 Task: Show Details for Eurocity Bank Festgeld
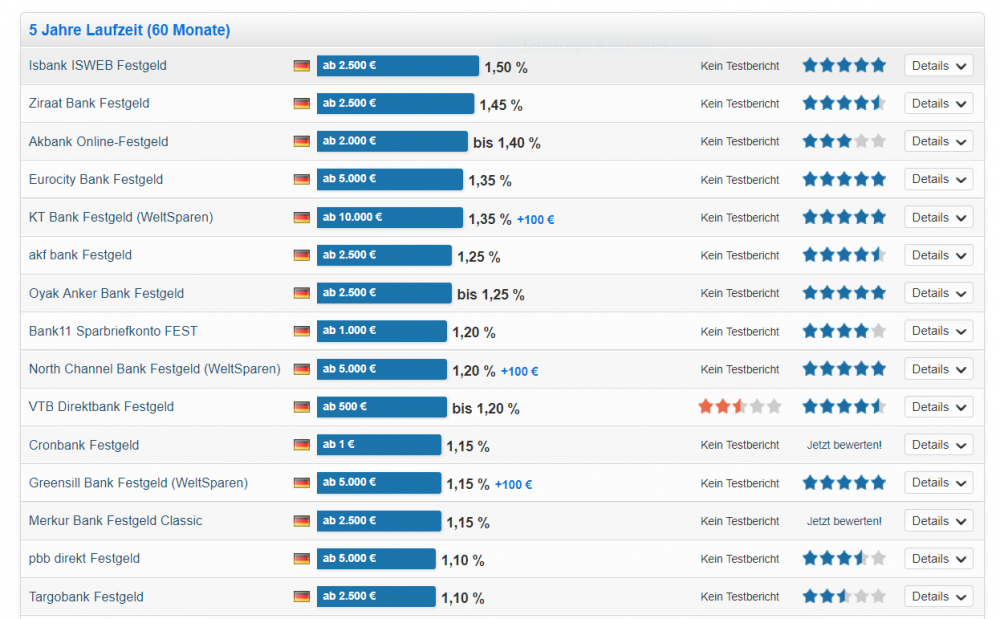[939, 179]
